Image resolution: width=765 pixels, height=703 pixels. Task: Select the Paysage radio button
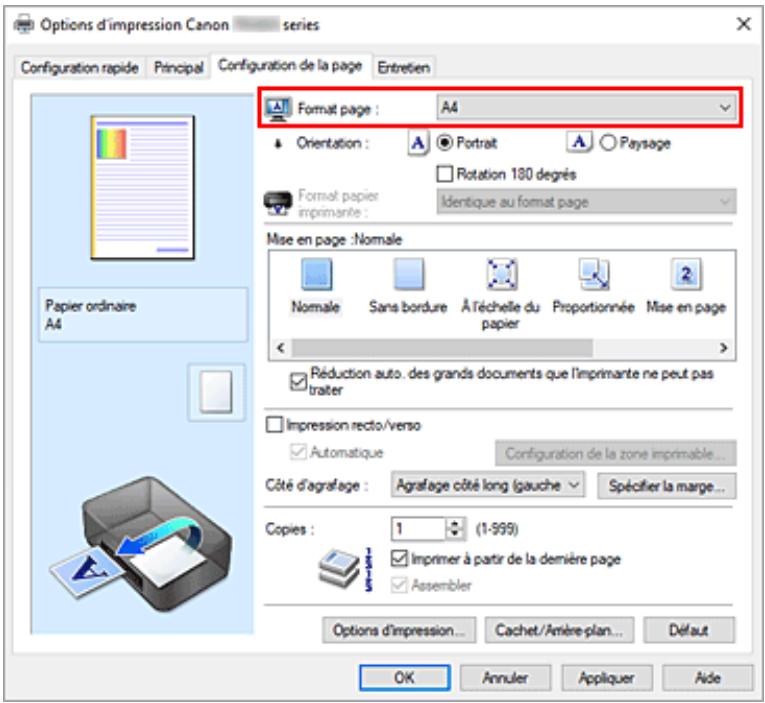[x=607, y=142]
